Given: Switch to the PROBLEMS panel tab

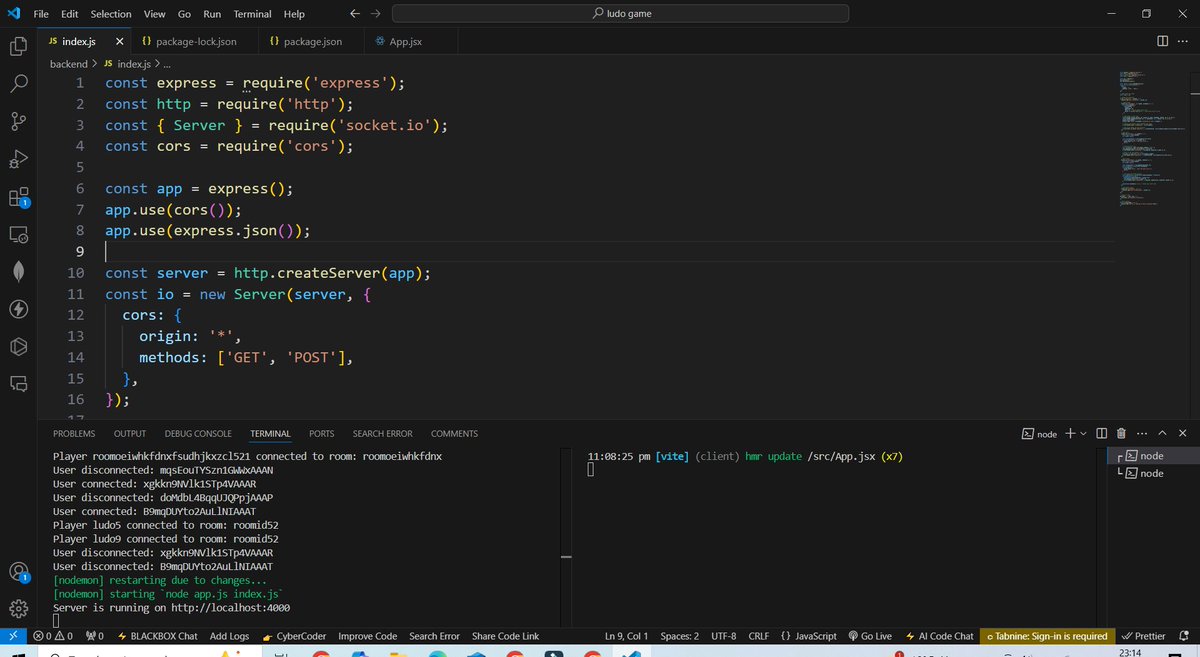Looking at the screenshot, I should point(74,434).
